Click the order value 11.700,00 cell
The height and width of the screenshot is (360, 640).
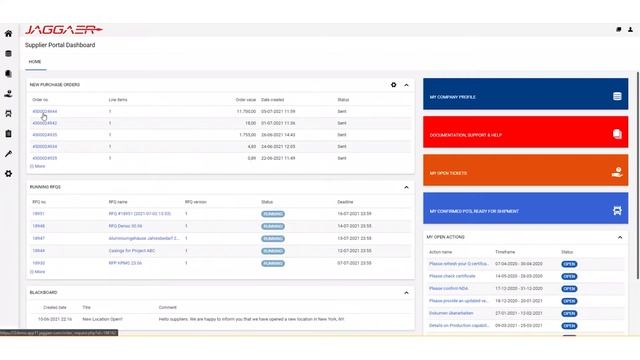coord(246,111)
